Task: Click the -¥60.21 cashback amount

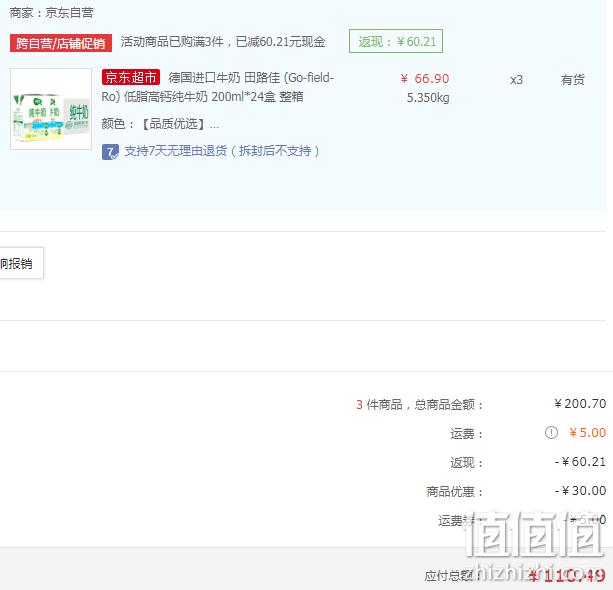Action: [580, 462]
